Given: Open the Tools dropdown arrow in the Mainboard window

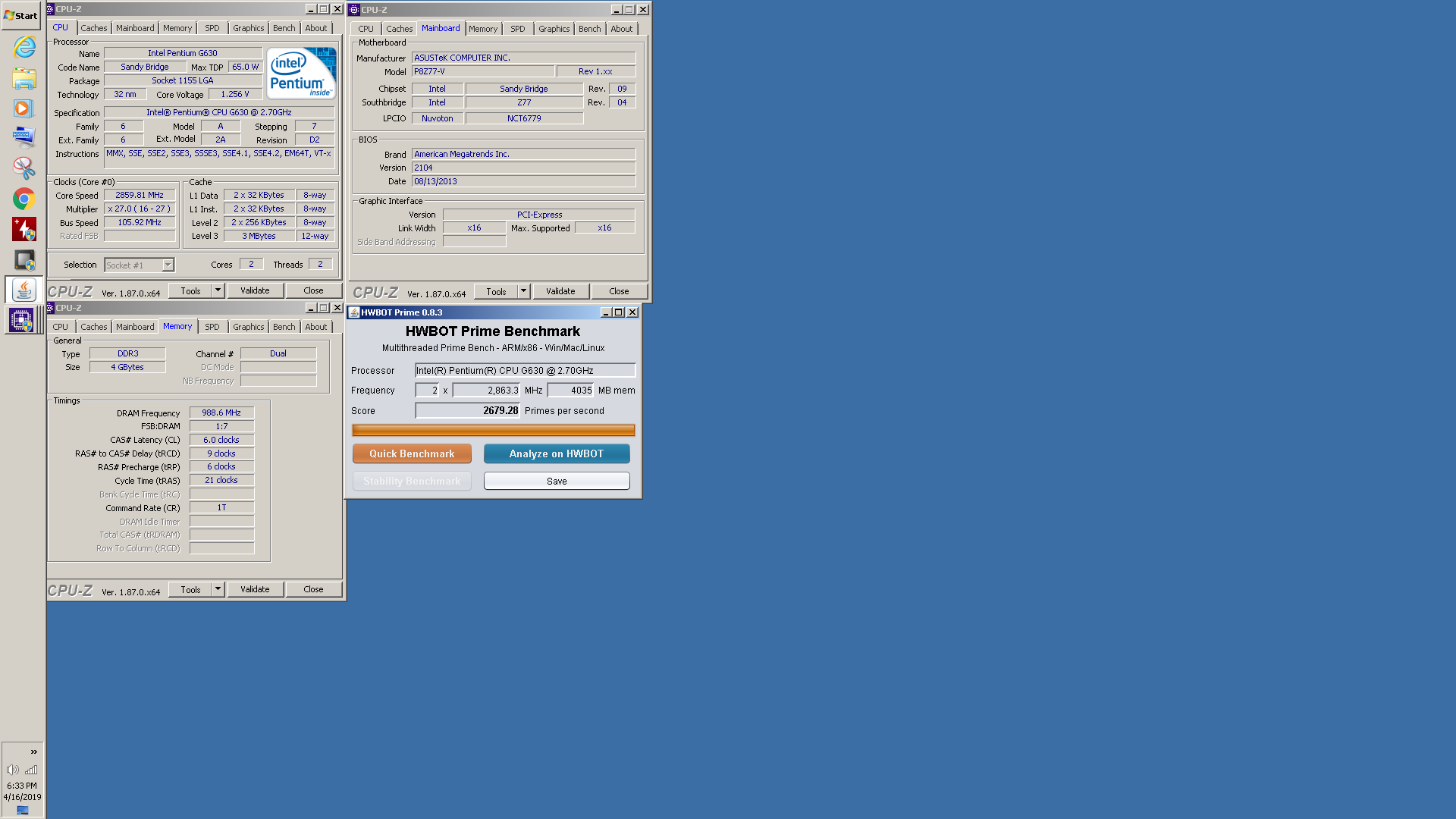Looking at the screenshot, I should pos(523,291).
